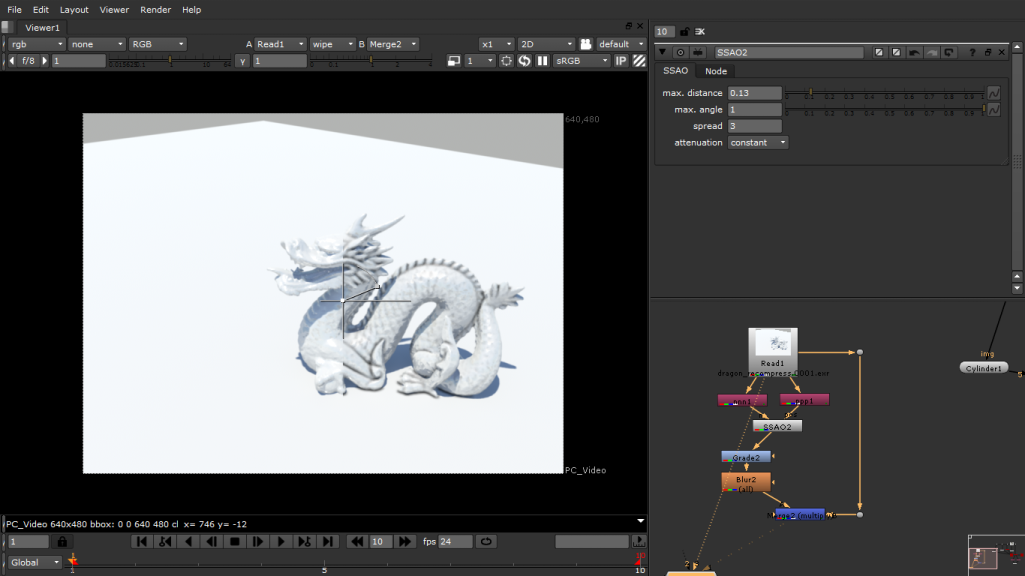This screenshot has width=1025, height=576.
Task: Play forward in the viewer
Action: pos(281,541)
